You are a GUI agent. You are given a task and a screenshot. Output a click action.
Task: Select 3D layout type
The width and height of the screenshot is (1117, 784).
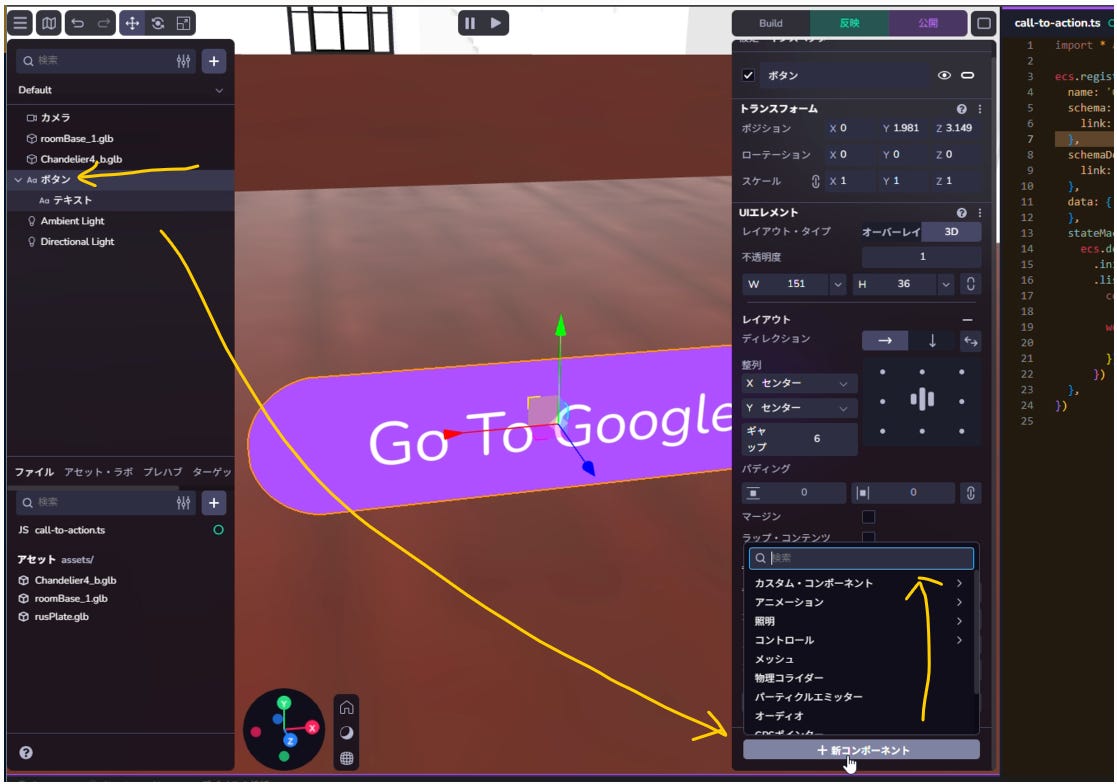coord(951,232)
